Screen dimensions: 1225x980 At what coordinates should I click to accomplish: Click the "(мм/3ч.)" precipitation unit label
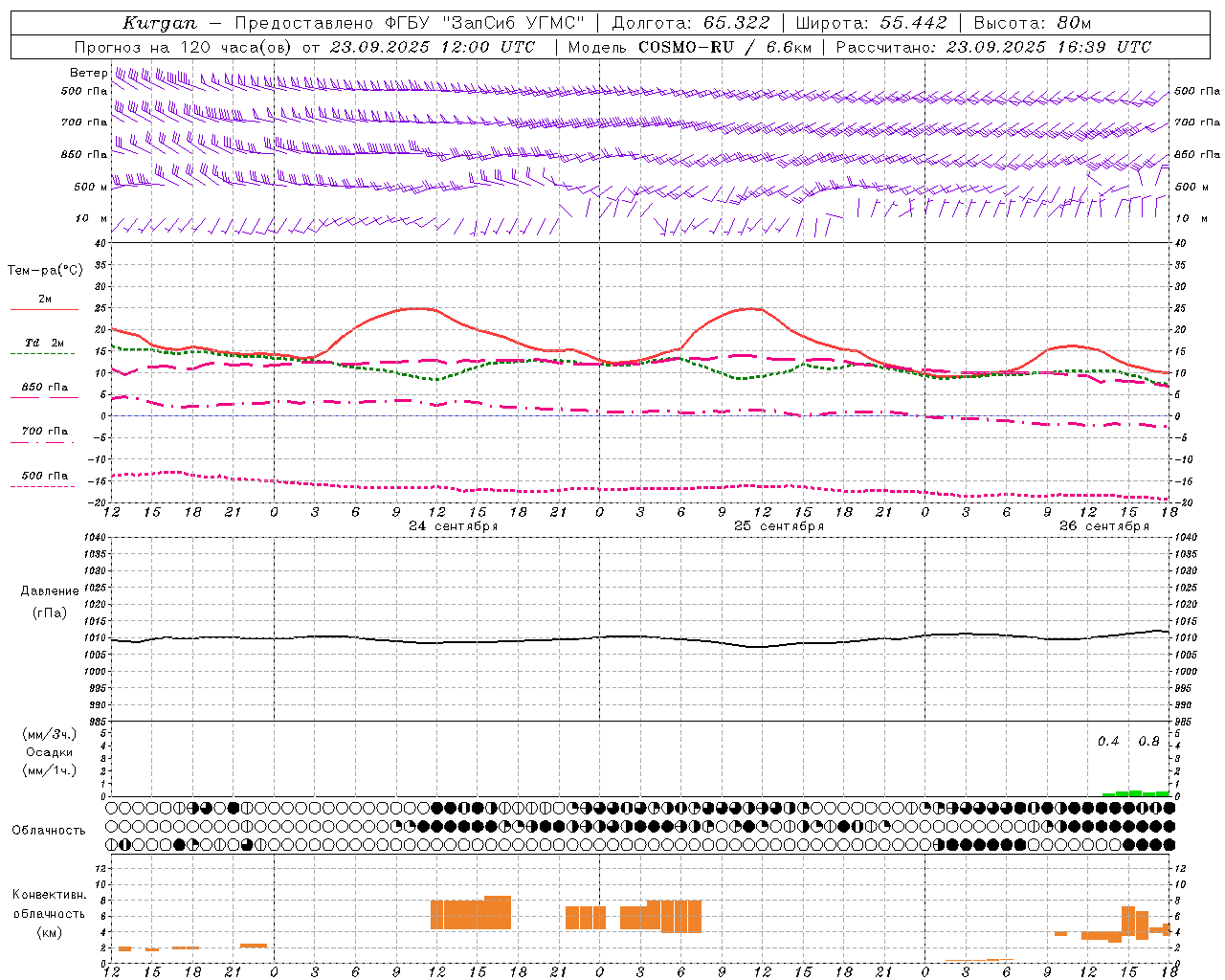point(50,735)
